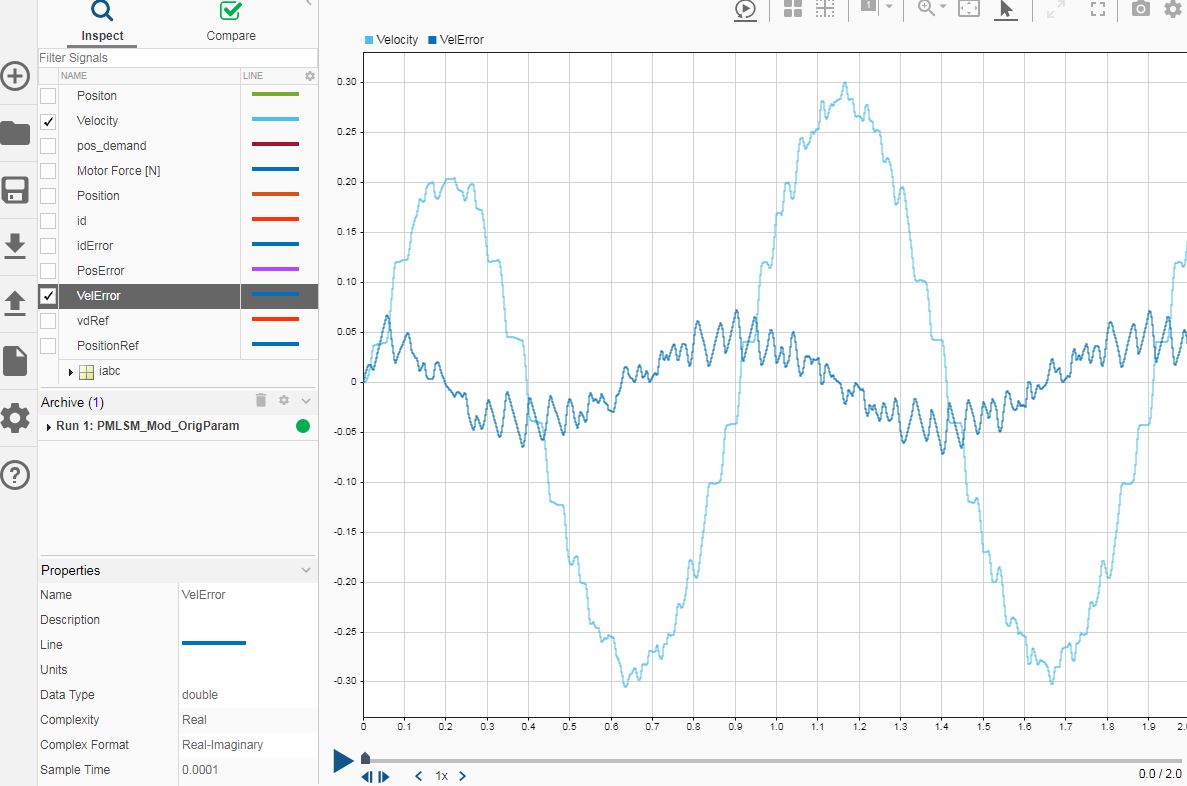Open help via question mark icon
This screenshot has height=786, width=1187.
[15, 475]
